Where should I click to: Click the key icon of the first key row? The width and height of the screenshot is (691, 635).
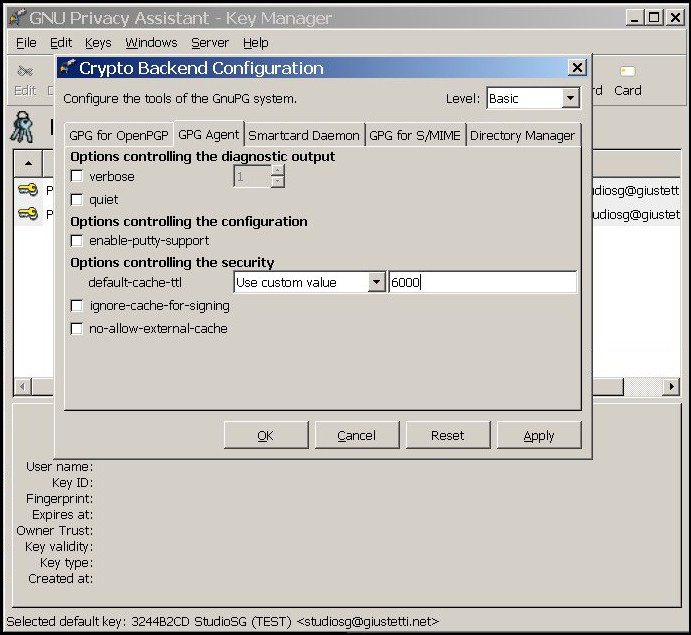pos(28,190)
